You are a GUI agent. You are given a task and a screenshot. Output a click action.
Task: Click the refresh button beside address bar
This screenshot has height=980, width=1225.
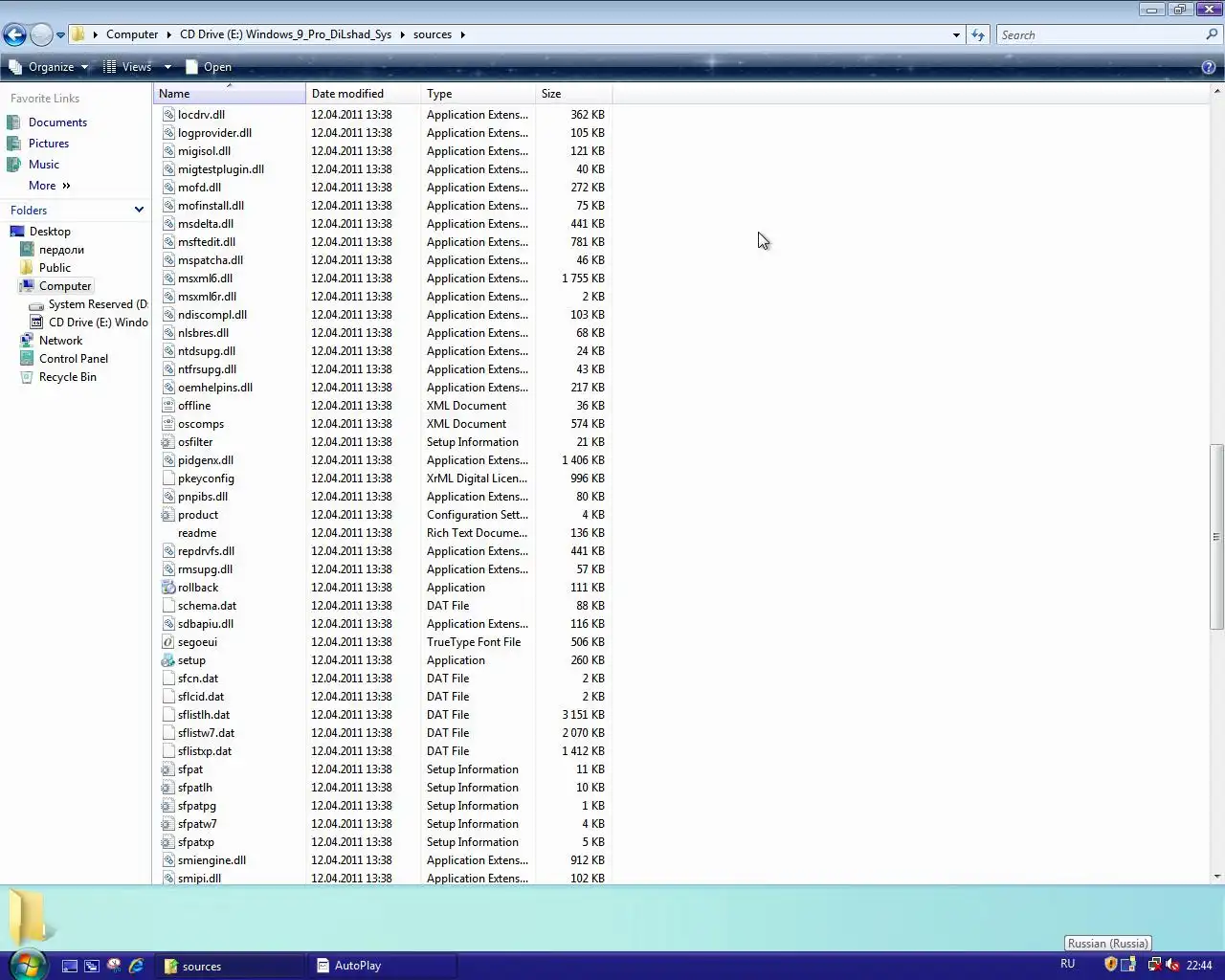click(x=977, y=34)
